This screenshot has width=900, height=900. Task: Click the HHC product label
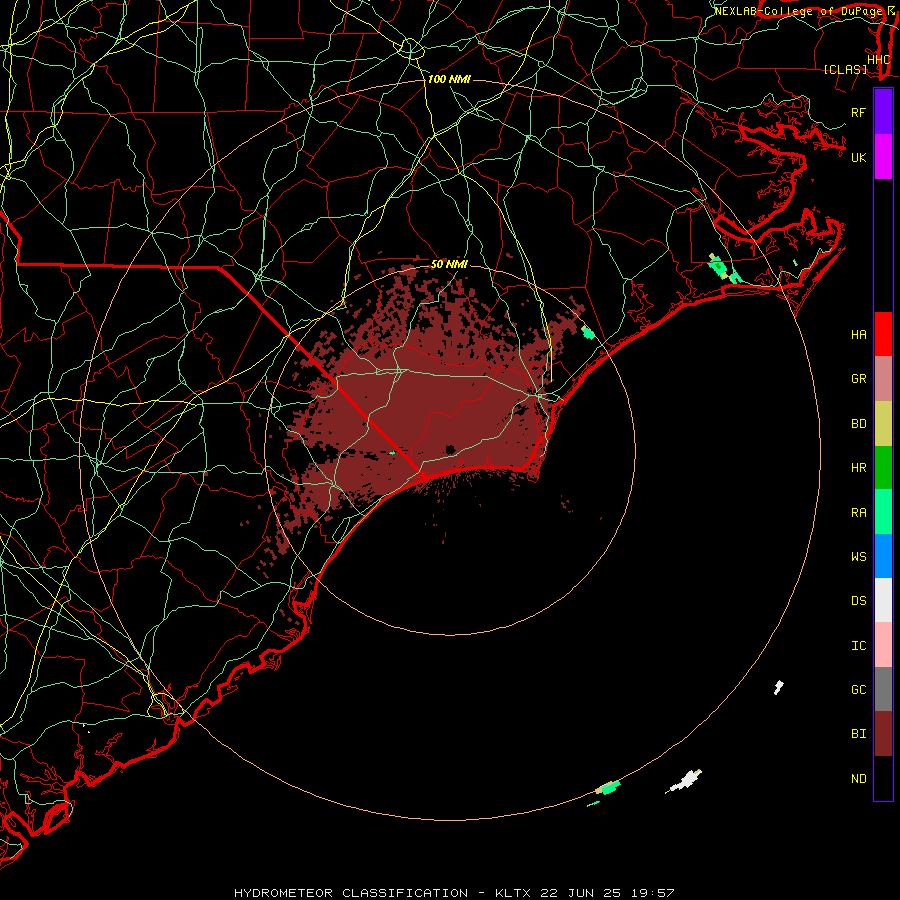pyautogui.click(x=878, y=60)
